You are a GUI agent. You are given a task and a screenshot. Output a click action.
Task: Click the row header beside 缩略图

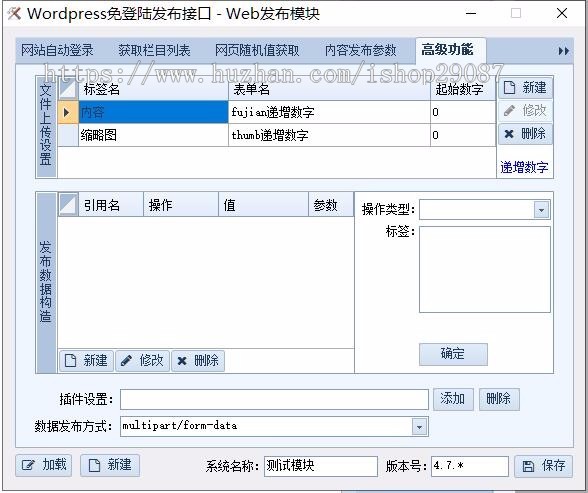click(x=68, y=135)
